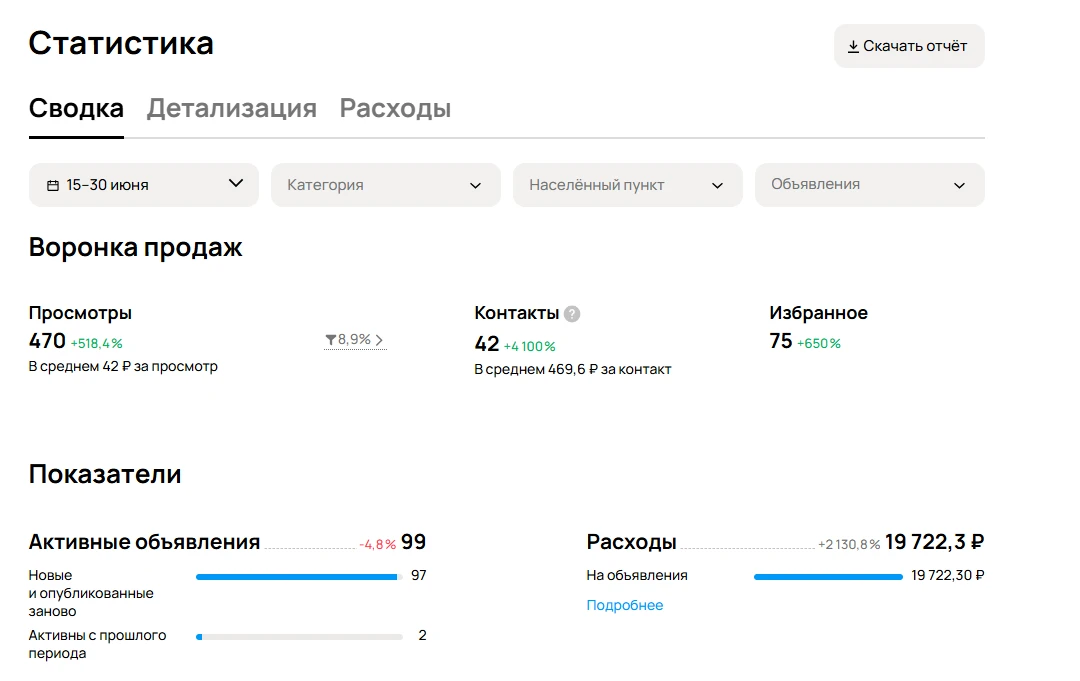Screen dimensions: 1080x681
Task: Download report via Скачать отчёт button
Action: point(909,46)
